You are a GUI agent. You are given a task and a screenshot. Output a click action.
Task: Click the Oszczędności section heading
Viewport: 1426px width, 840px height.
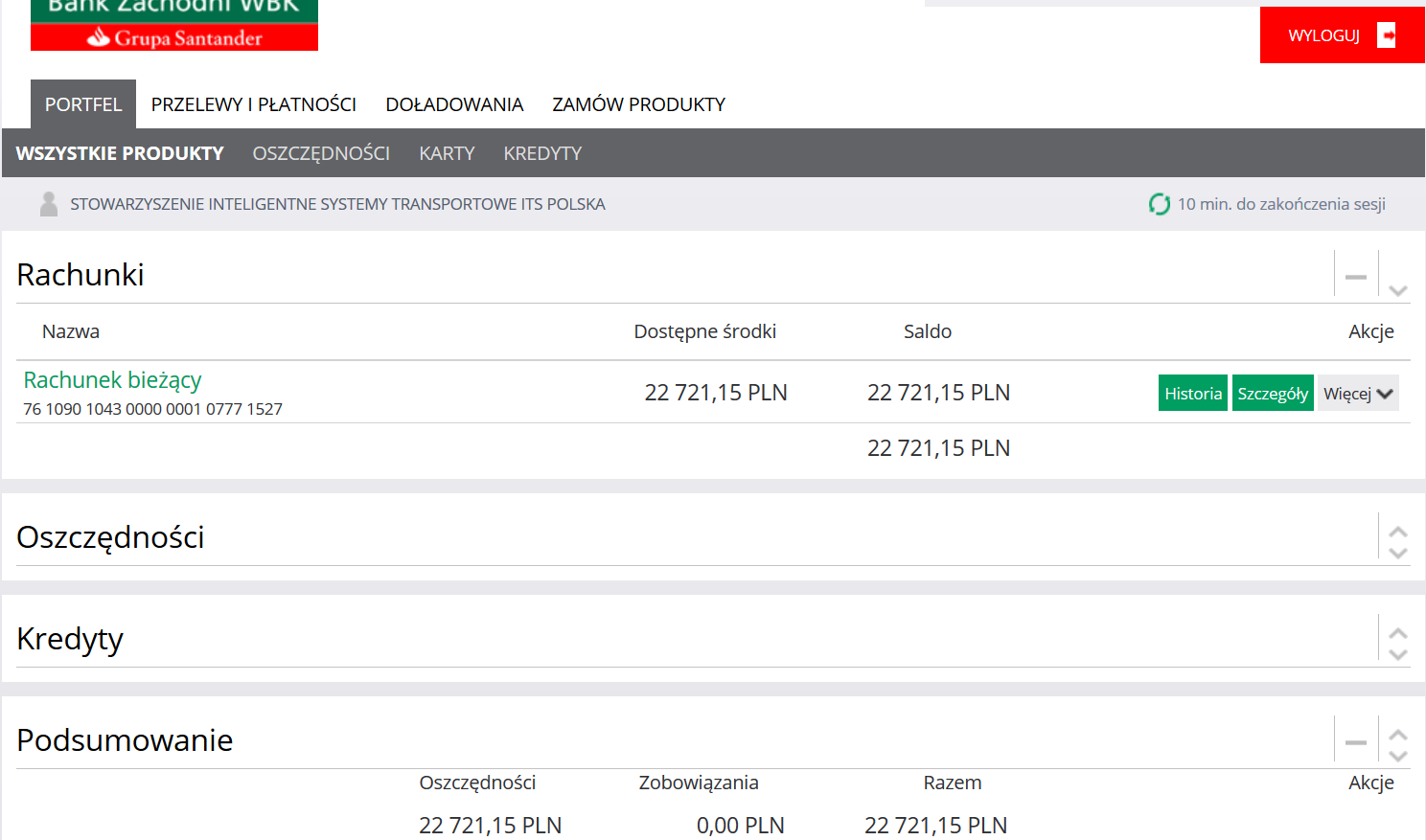click(x=110, y=537)
